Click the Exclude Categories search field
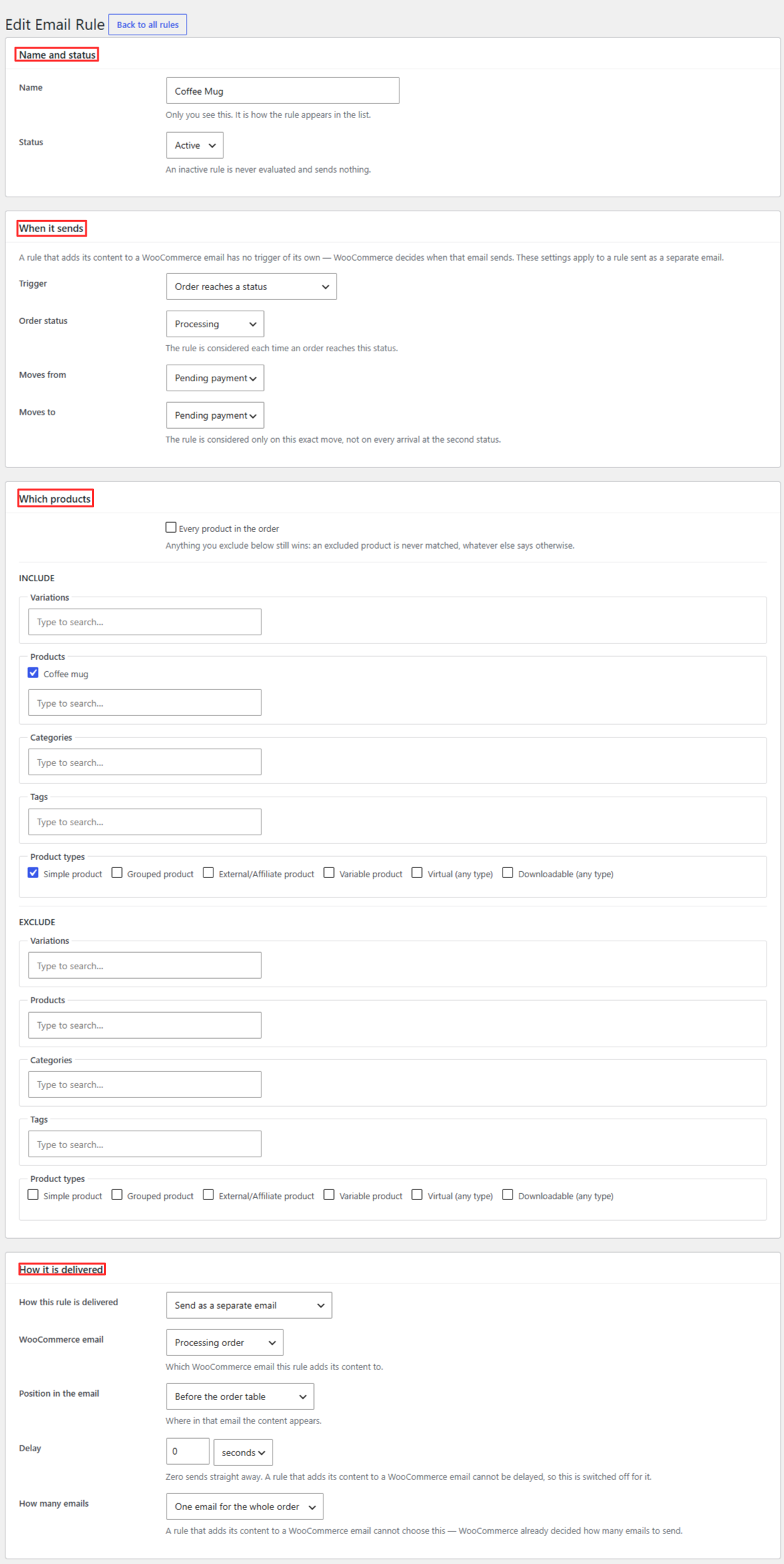The height and width of the screenshot is (1564, 784). tap(145, 1085)
